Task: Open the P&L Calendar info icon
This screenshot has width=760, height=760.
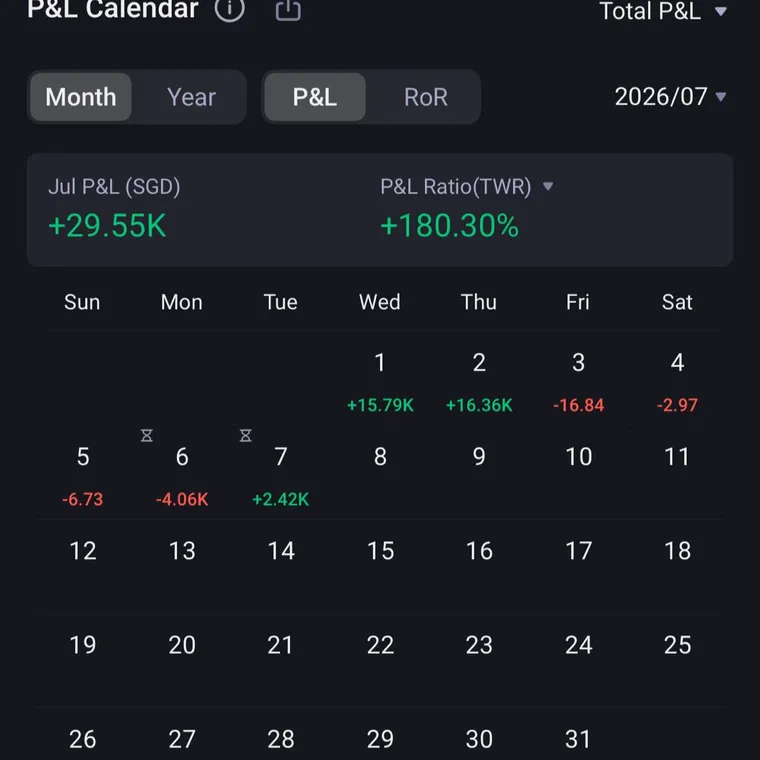Action: [x=230, y=8]
